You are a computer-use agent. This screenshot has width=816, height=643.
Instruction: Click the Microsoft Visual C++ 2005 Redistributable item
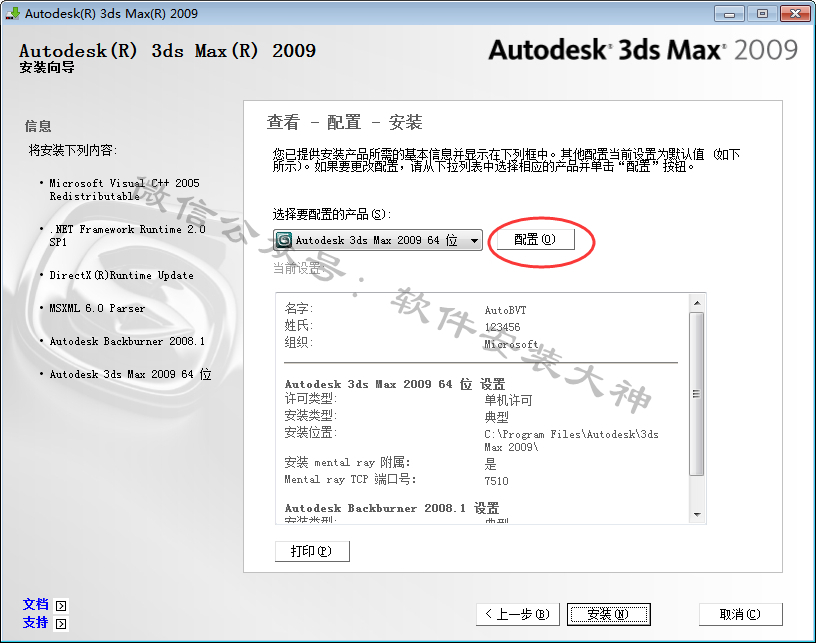[x=124, y=189]
